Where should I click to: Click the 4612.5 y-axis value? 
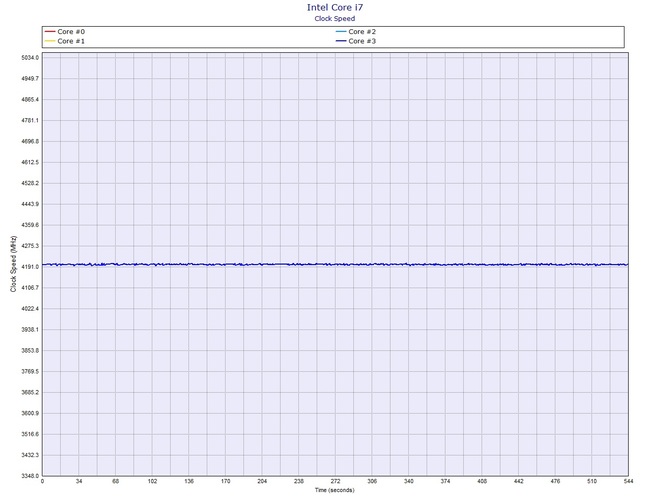[30, 162]
